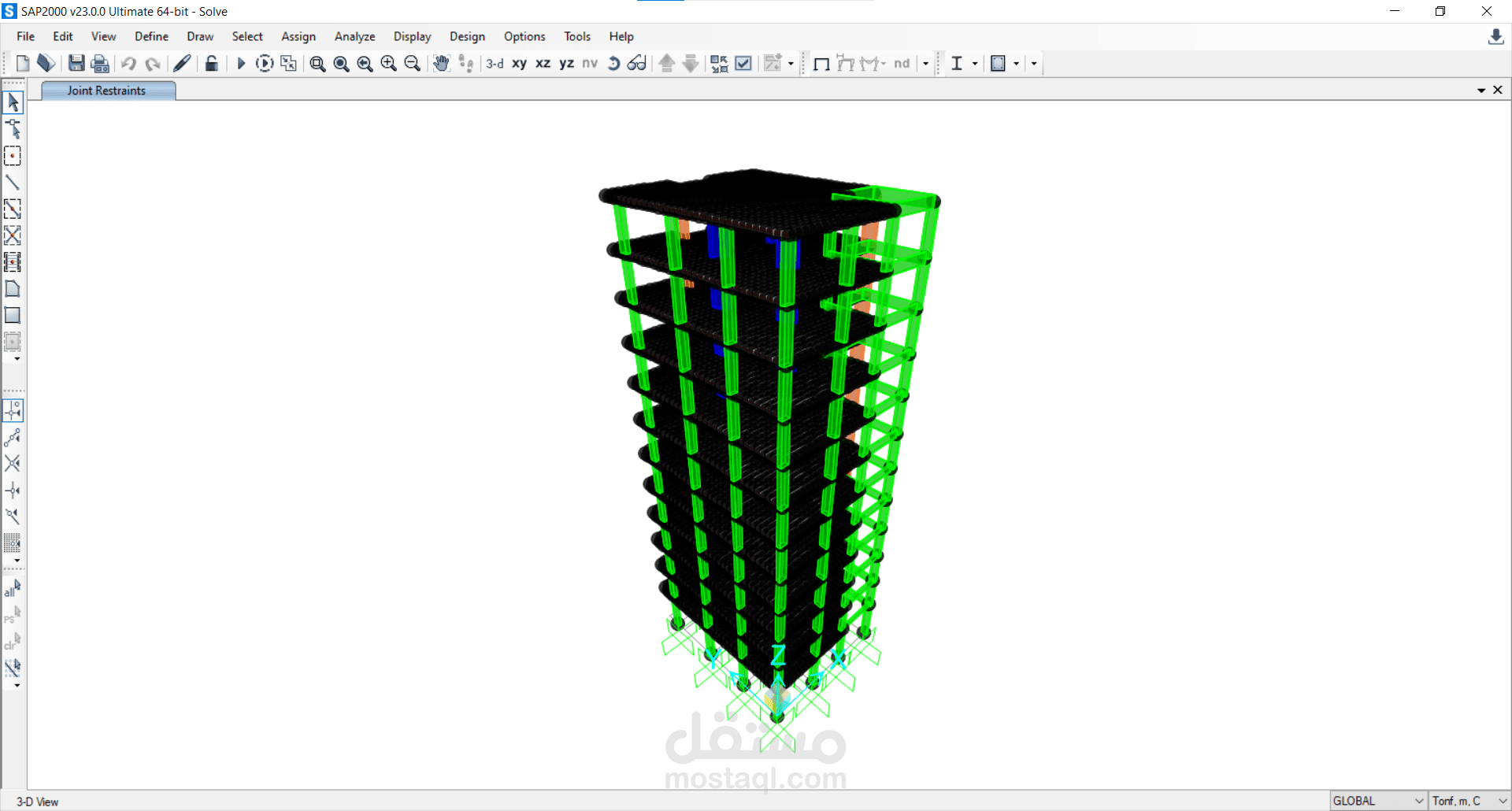
Task: Open the shell design dropdown arrow
Action: click(1016, 64)
